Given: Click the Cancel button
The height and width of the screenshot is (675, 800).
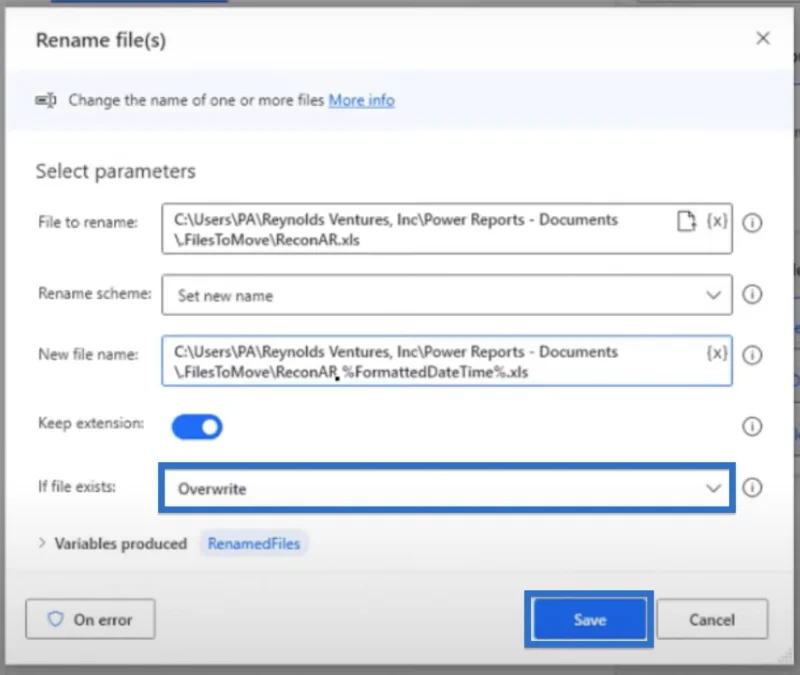Looking at the screenshot, I should click(x=712, y=619).
